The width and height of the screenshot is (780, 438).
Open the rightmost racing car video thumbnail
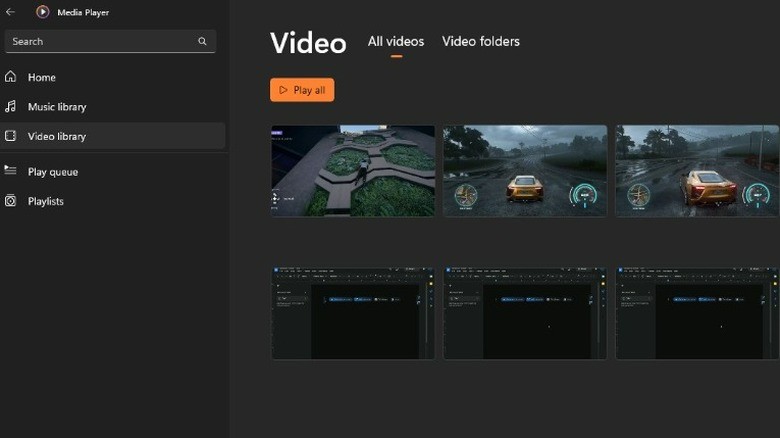[x=697, y=171]
